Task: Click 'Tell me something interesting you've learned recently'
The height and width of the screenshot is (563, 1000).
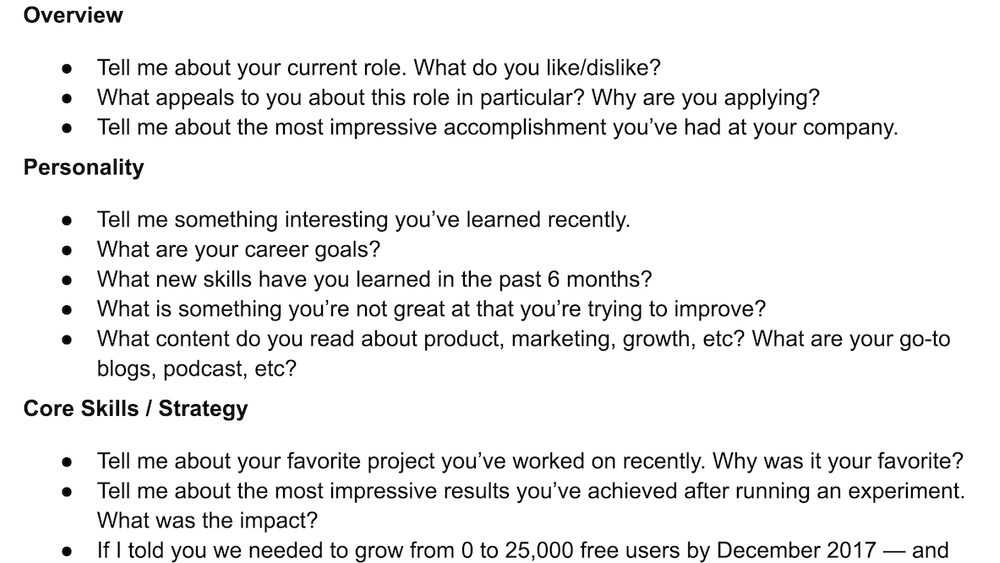Action: point(364,220)
